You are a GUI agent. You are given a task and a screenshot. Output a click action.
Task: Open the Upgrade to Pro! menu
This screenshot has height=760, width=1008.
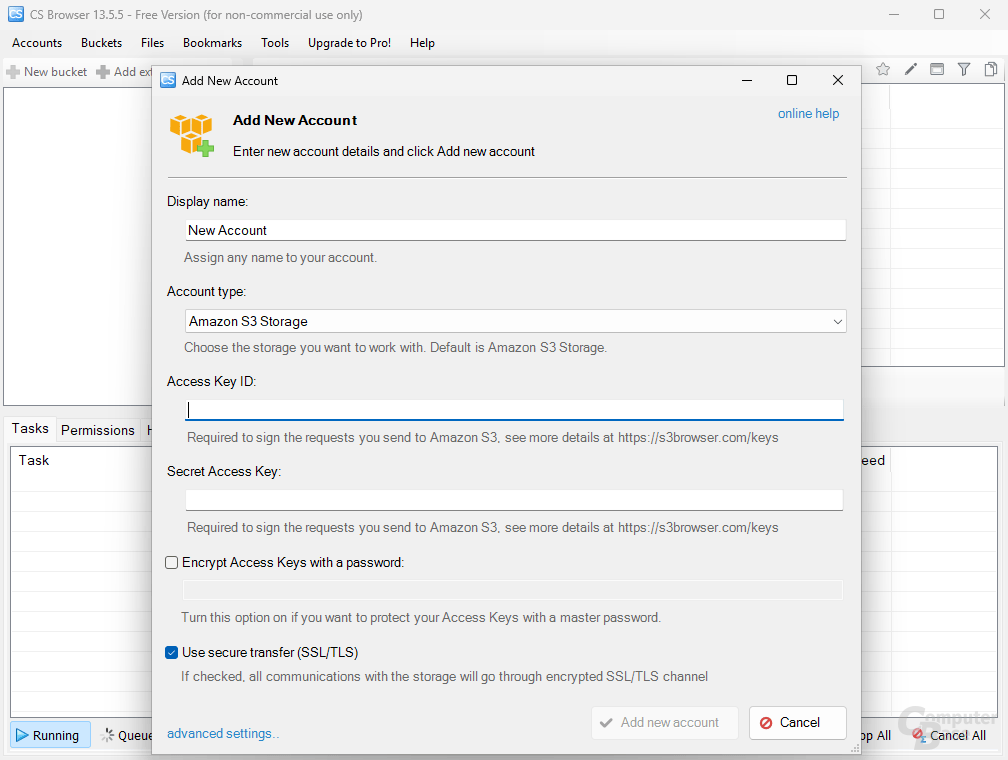click(349, 43)
